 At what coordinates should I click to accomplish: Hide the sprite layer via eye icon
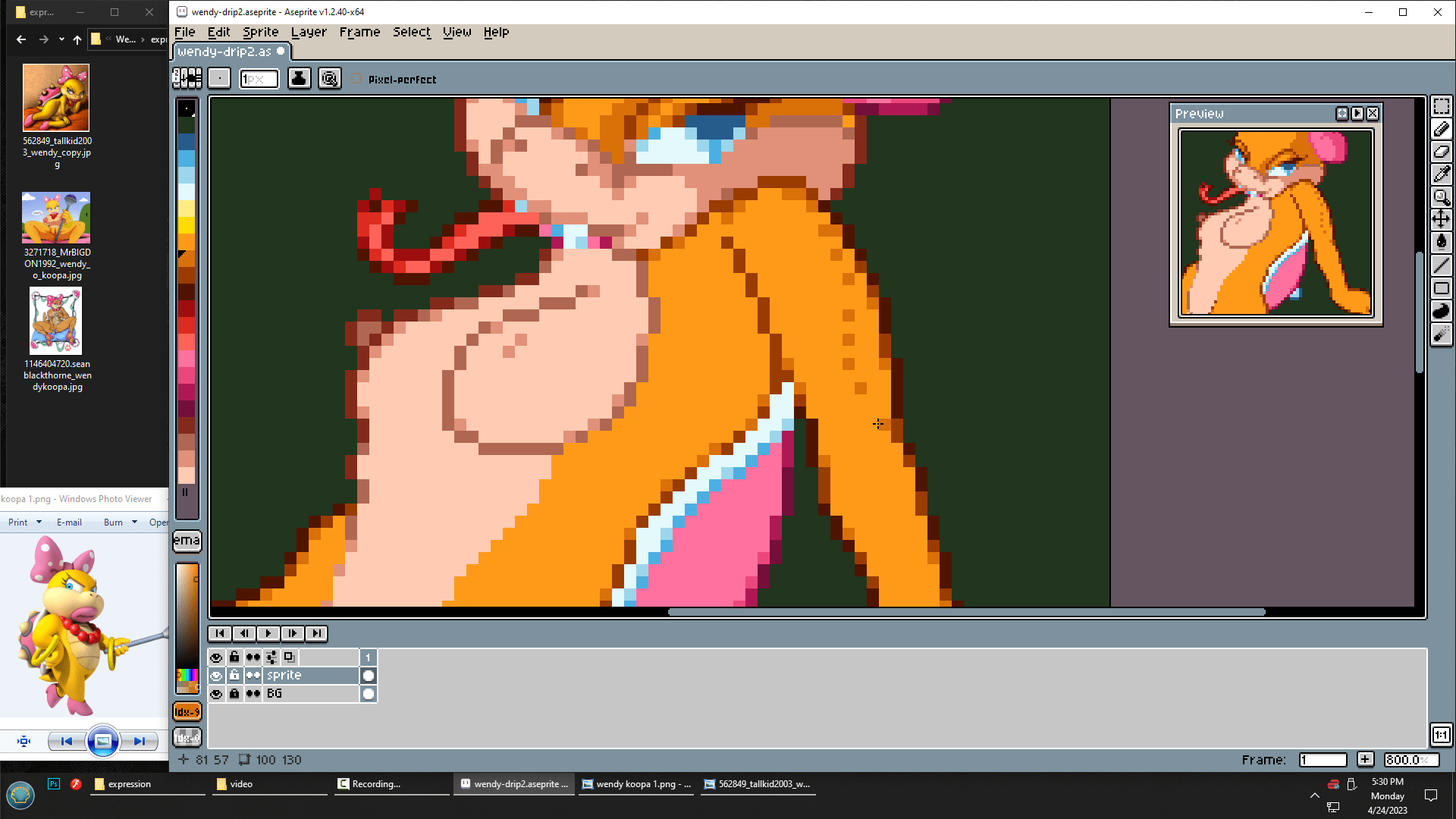[x=216, y=676]
